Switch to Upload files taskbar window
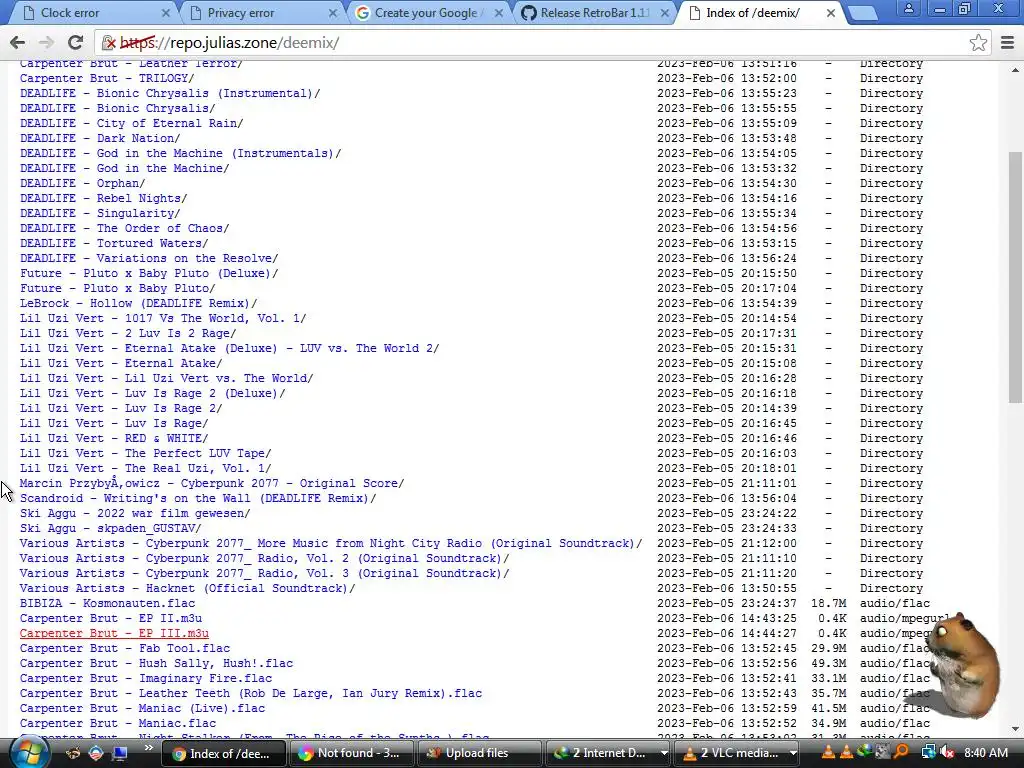This screenshot has width=1024, height=768. (x=478, y=753)
